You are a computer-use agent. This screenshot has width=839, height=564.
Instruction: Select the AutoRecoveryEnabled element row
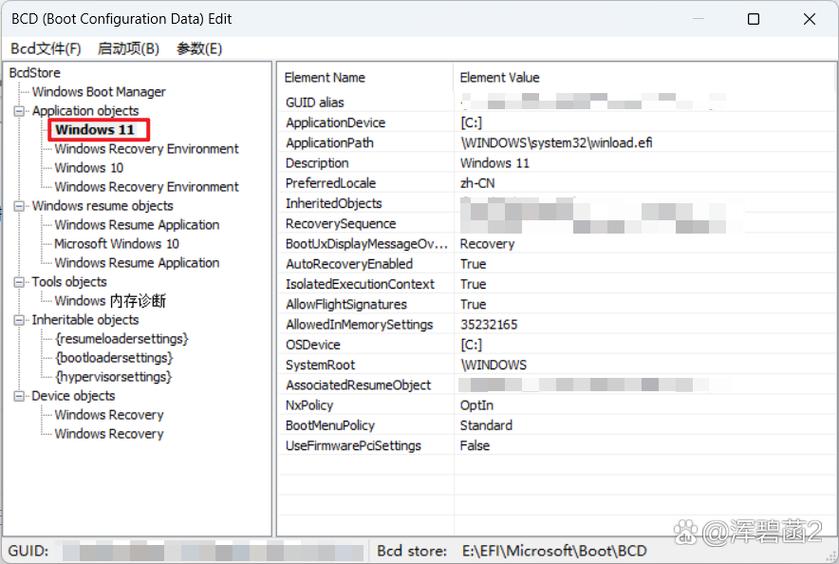(x=556, y=264)
